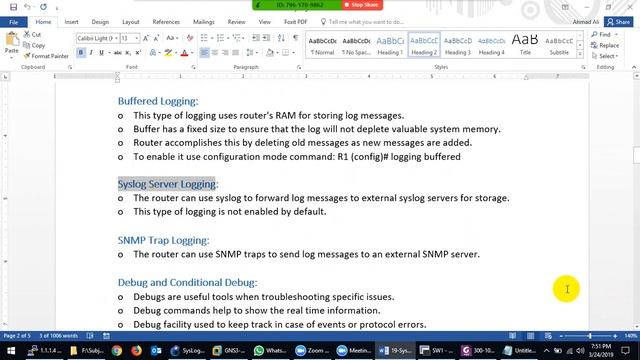Switch to the References tab
The height and width of the screenshot is (360, 640).
click(x=166, y=22)
